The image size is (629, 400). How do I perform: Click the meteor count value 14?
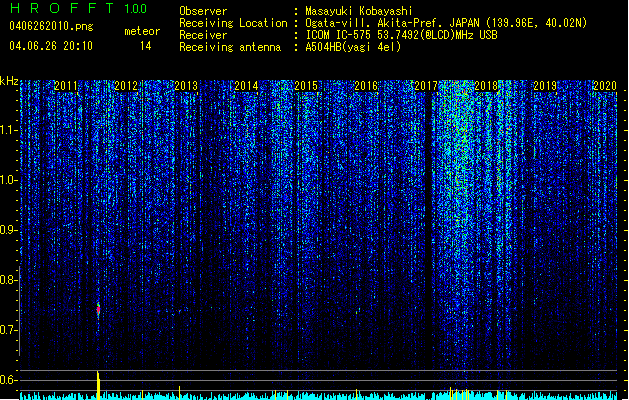146,46
